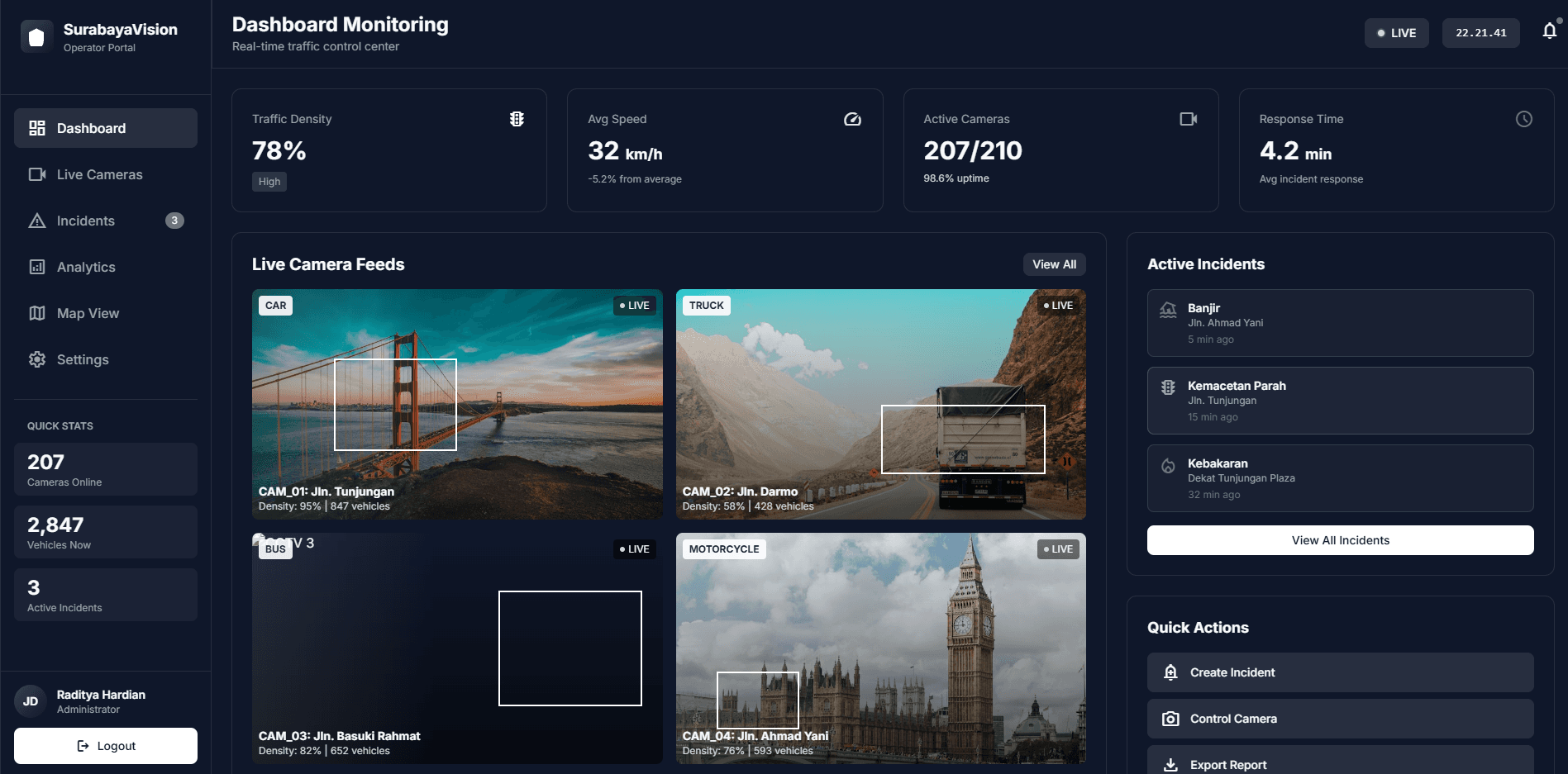The width and height of the screenshot is (1568, 774).
Task: Click the clock icon in Response Time card
Action: [1523, 119]
